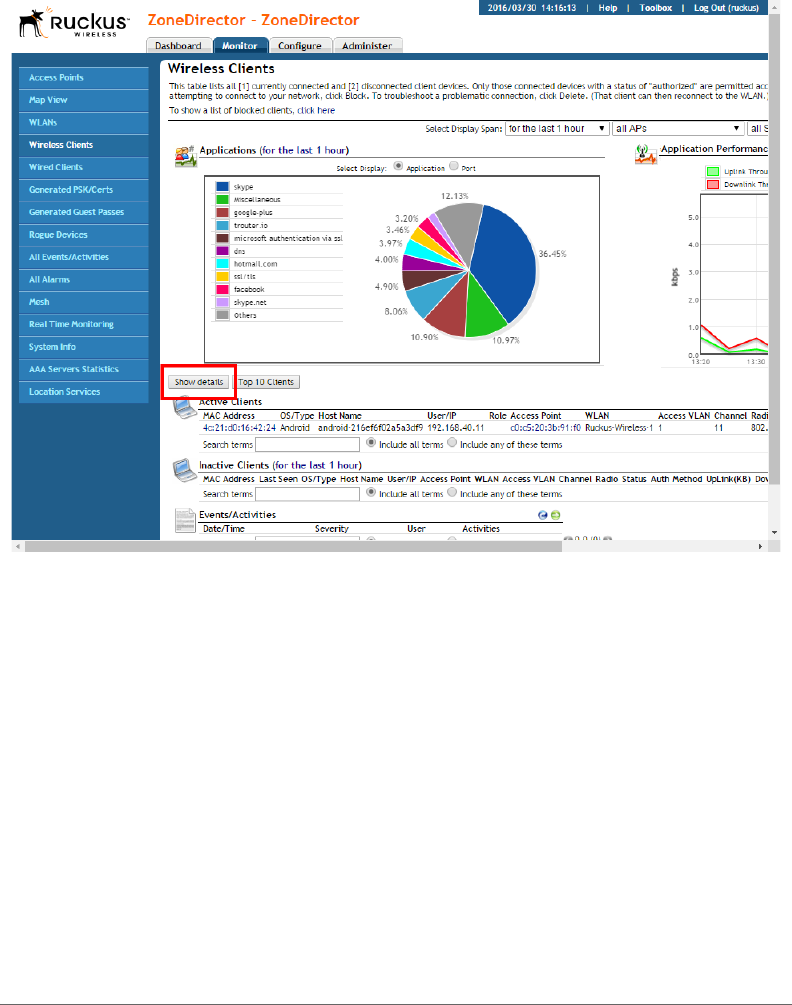Click the Inactive Clients search terms field
792x1005 pixels.
pyautogui.click(x=308, y=494)
